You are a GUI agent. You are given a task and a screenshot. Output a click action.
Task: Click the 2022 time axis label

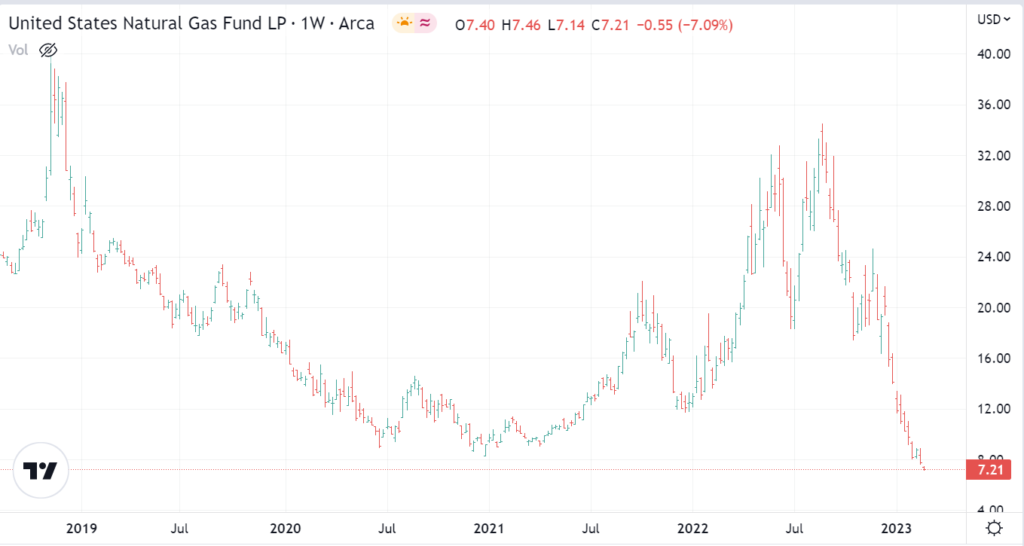tap(692, 528)
